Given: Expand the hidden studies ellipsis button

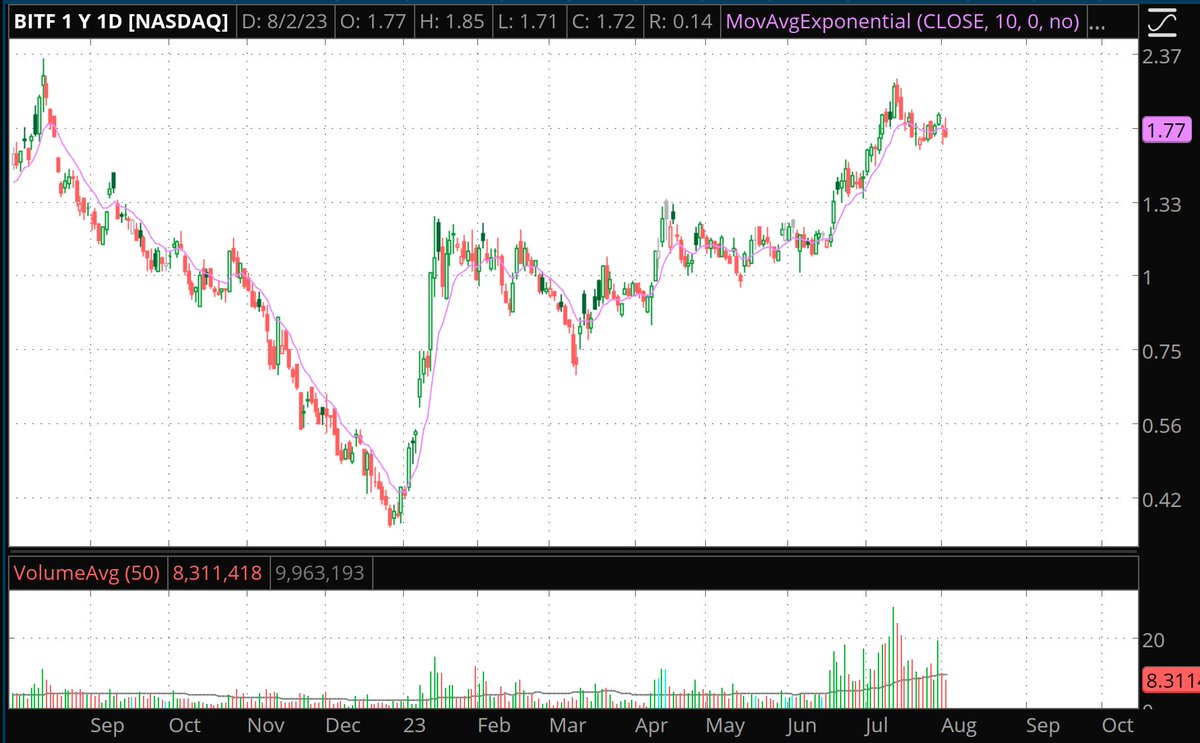Looking at the screenshot, I should [x=1097, y=21].
